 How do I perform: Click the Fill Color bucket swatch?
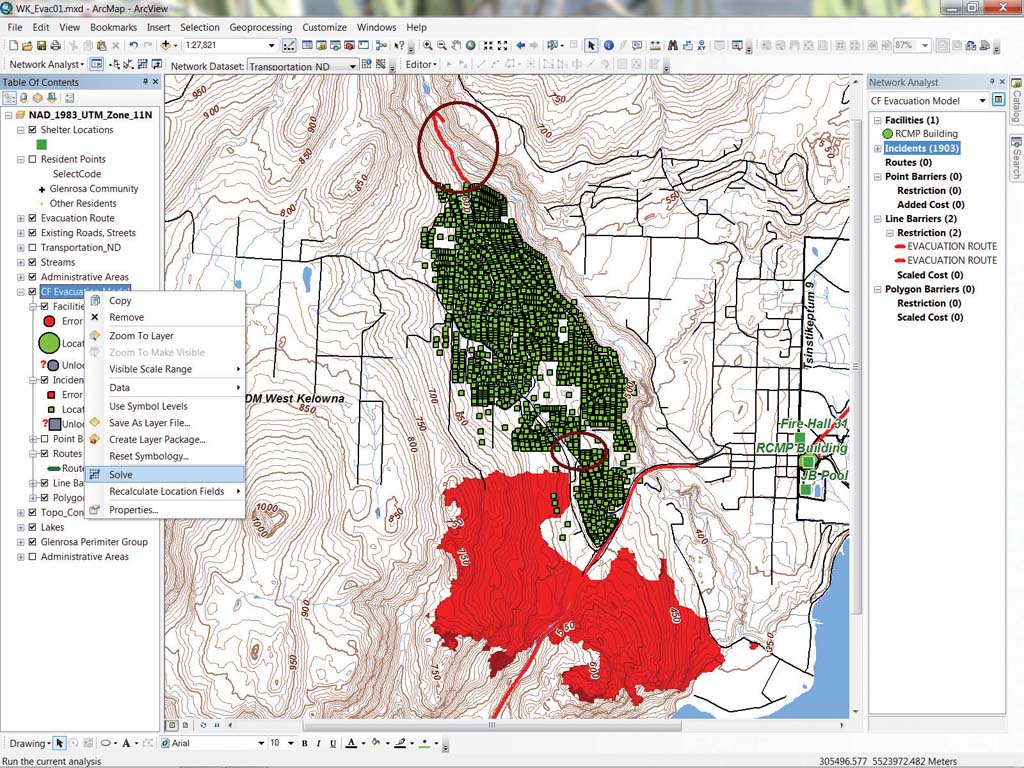[x=376, y=743]
